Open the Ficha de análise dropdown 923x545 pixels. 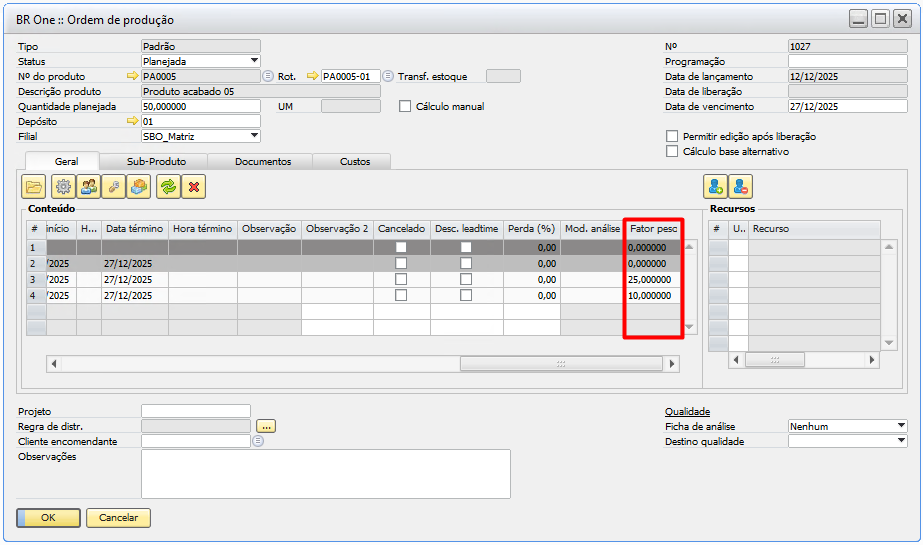901,426
